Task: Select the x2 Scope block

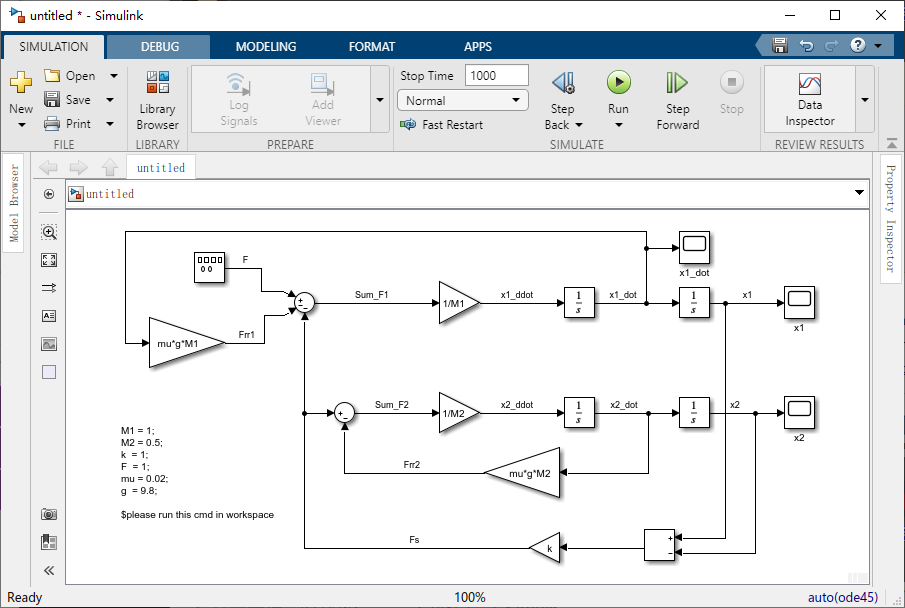Action: [799, 412]
